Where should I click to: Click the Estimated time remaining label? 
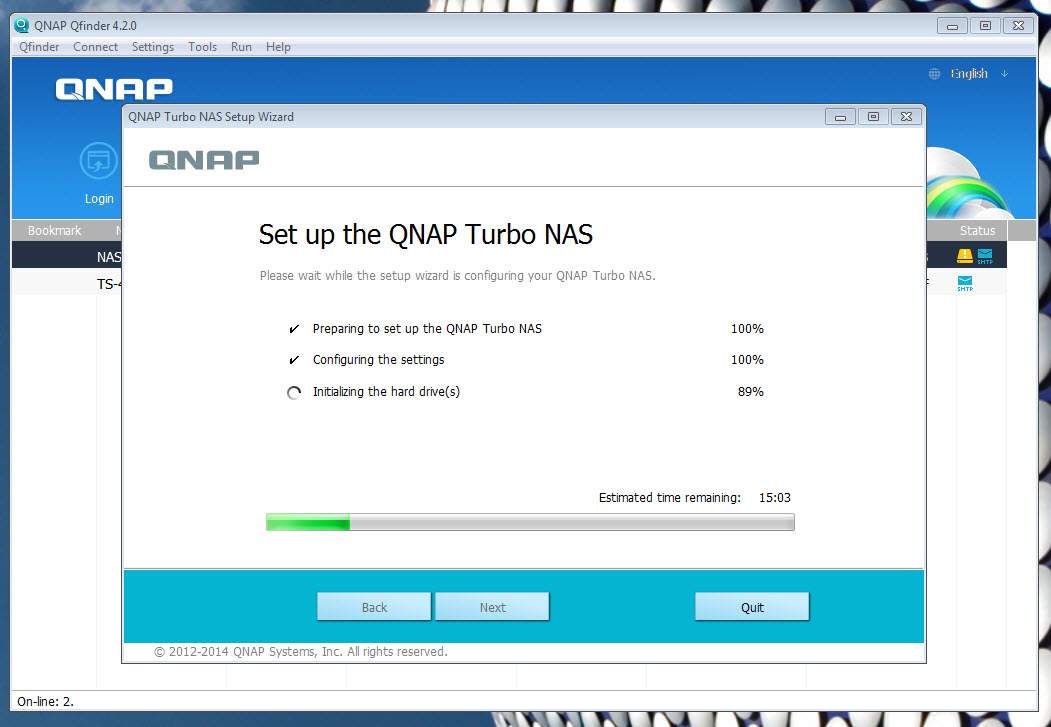[x=670, y=498]
